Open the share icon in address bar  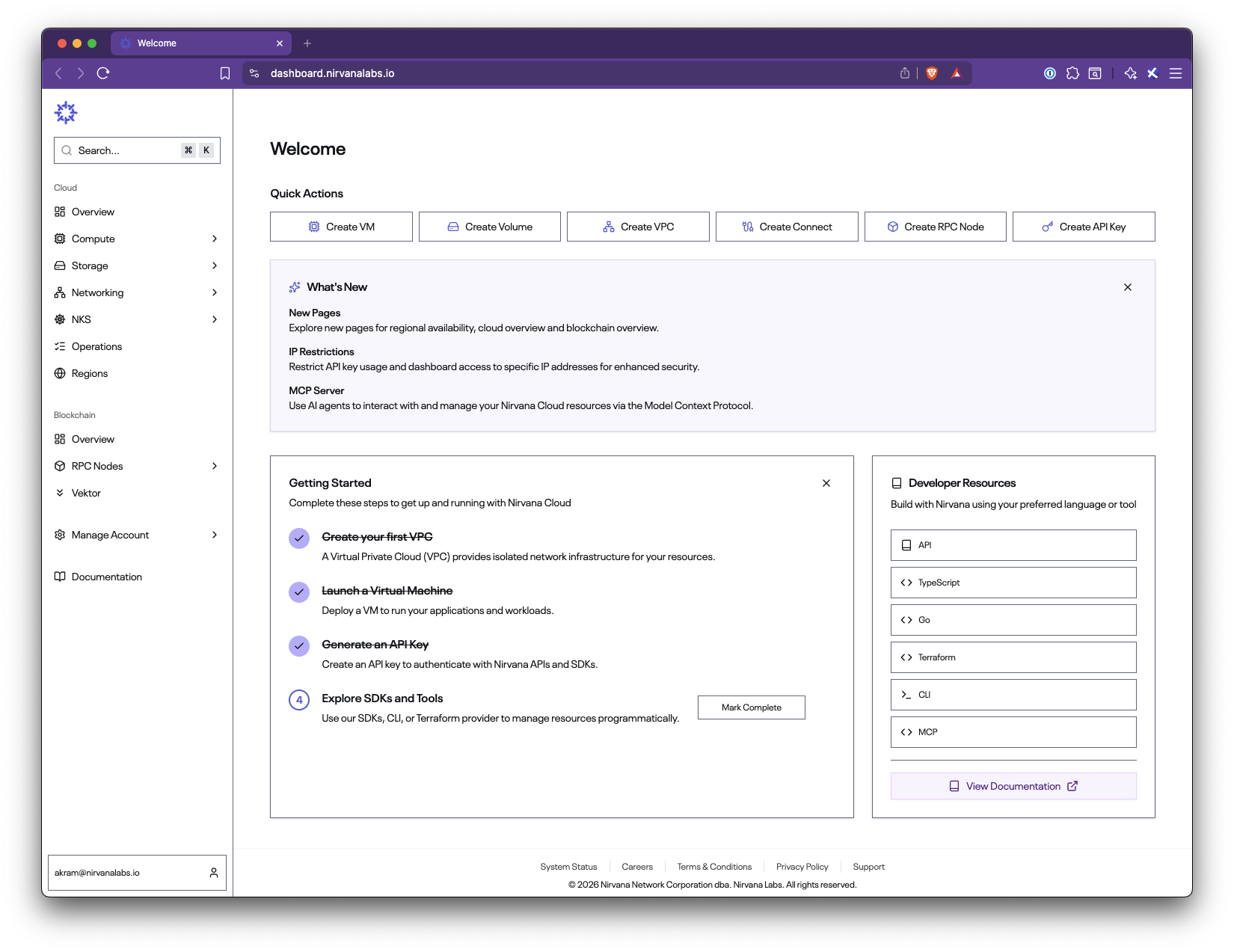click(905, 73)
